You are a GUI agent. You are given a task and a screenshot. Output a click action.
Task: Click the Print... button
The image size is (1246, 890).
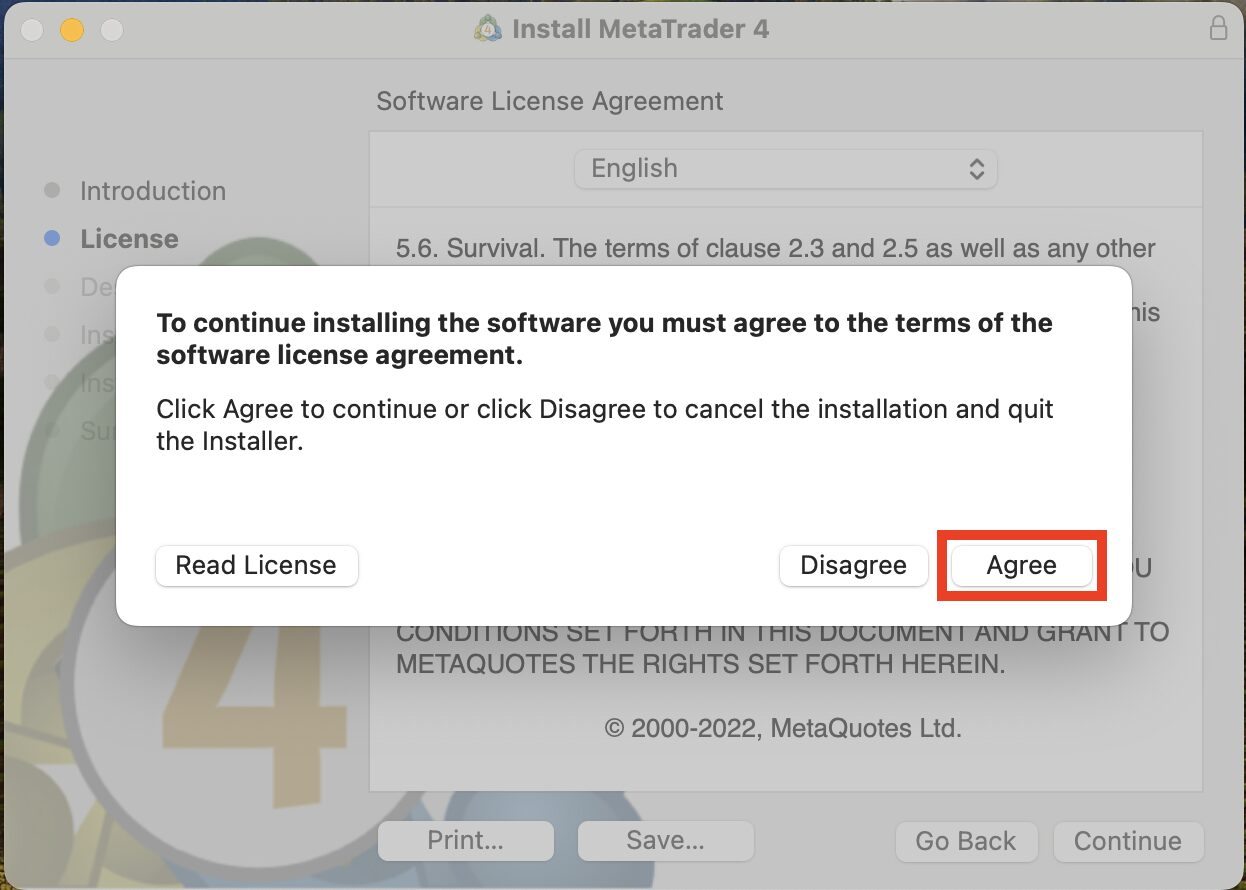click(465, 841)
